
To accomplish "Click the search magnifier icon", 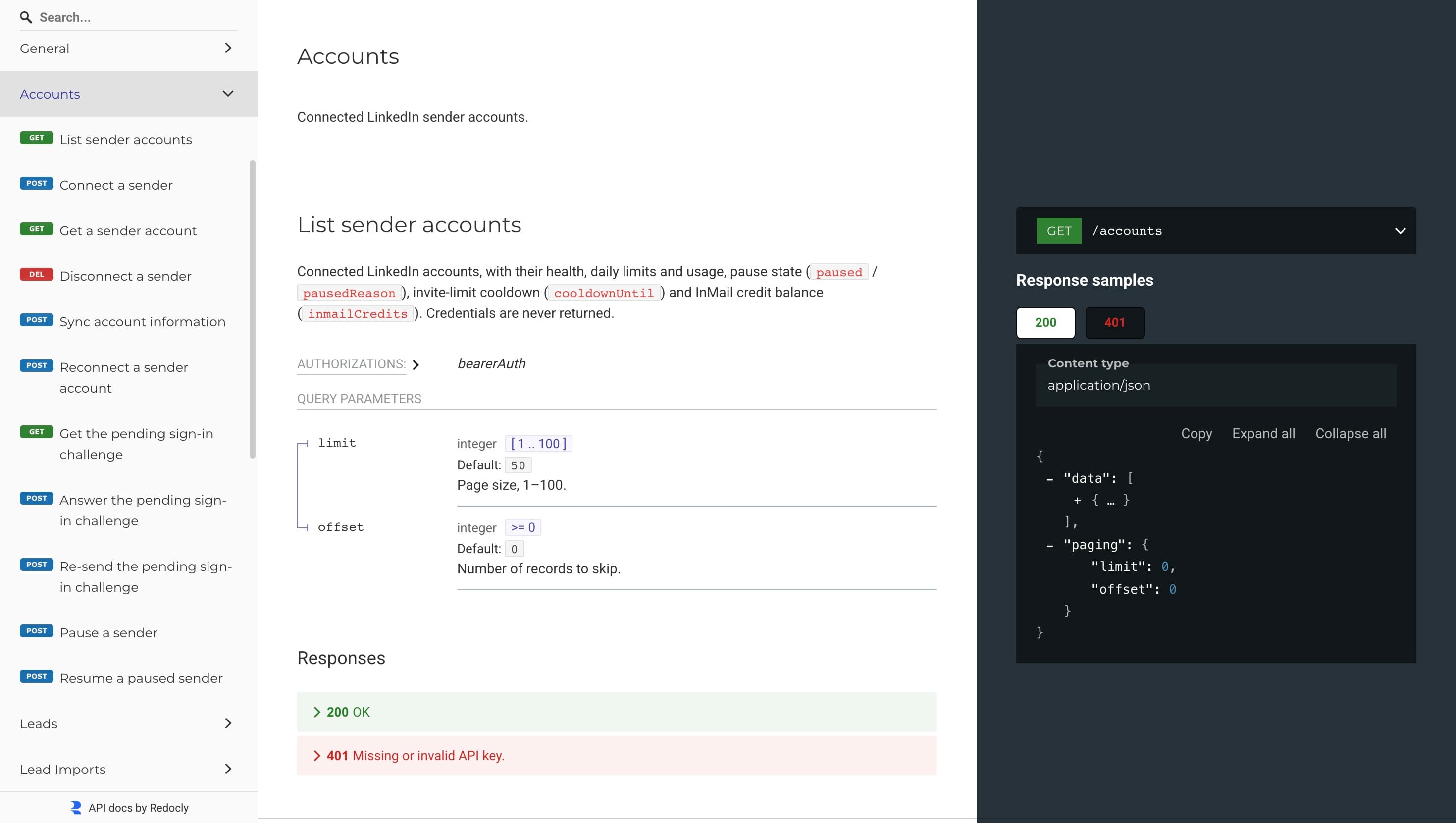I will 26,17.
